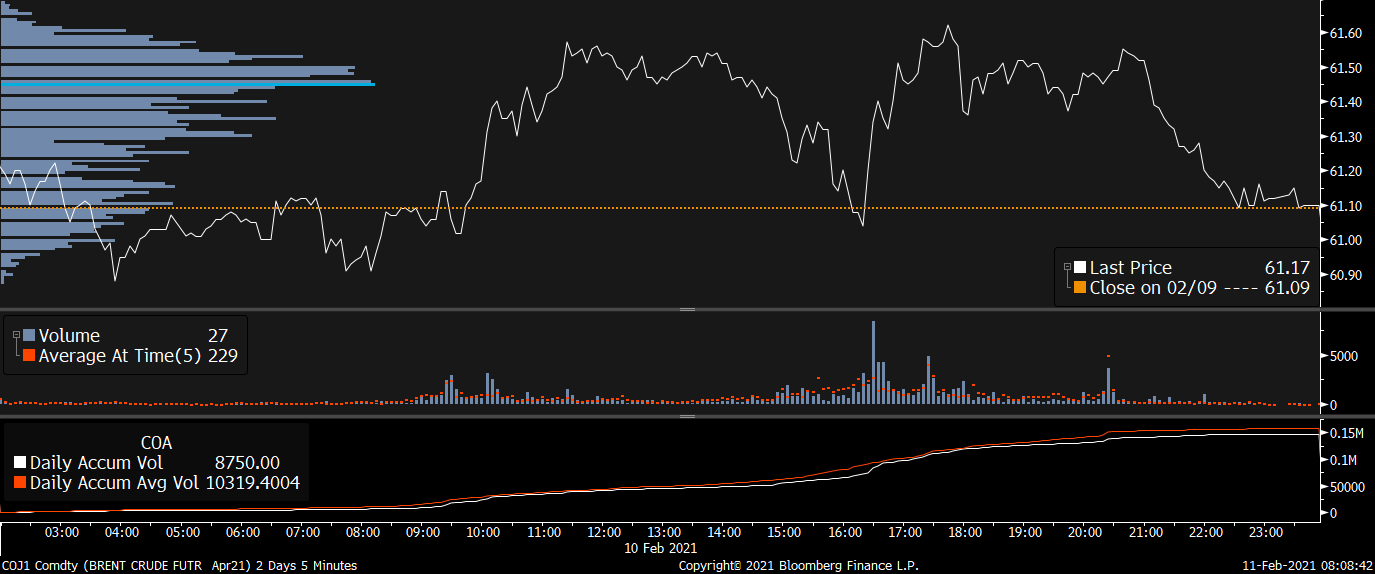Click the Last Price value 61.17
Screen dimensions: 1375x574
pos(1287,268)
